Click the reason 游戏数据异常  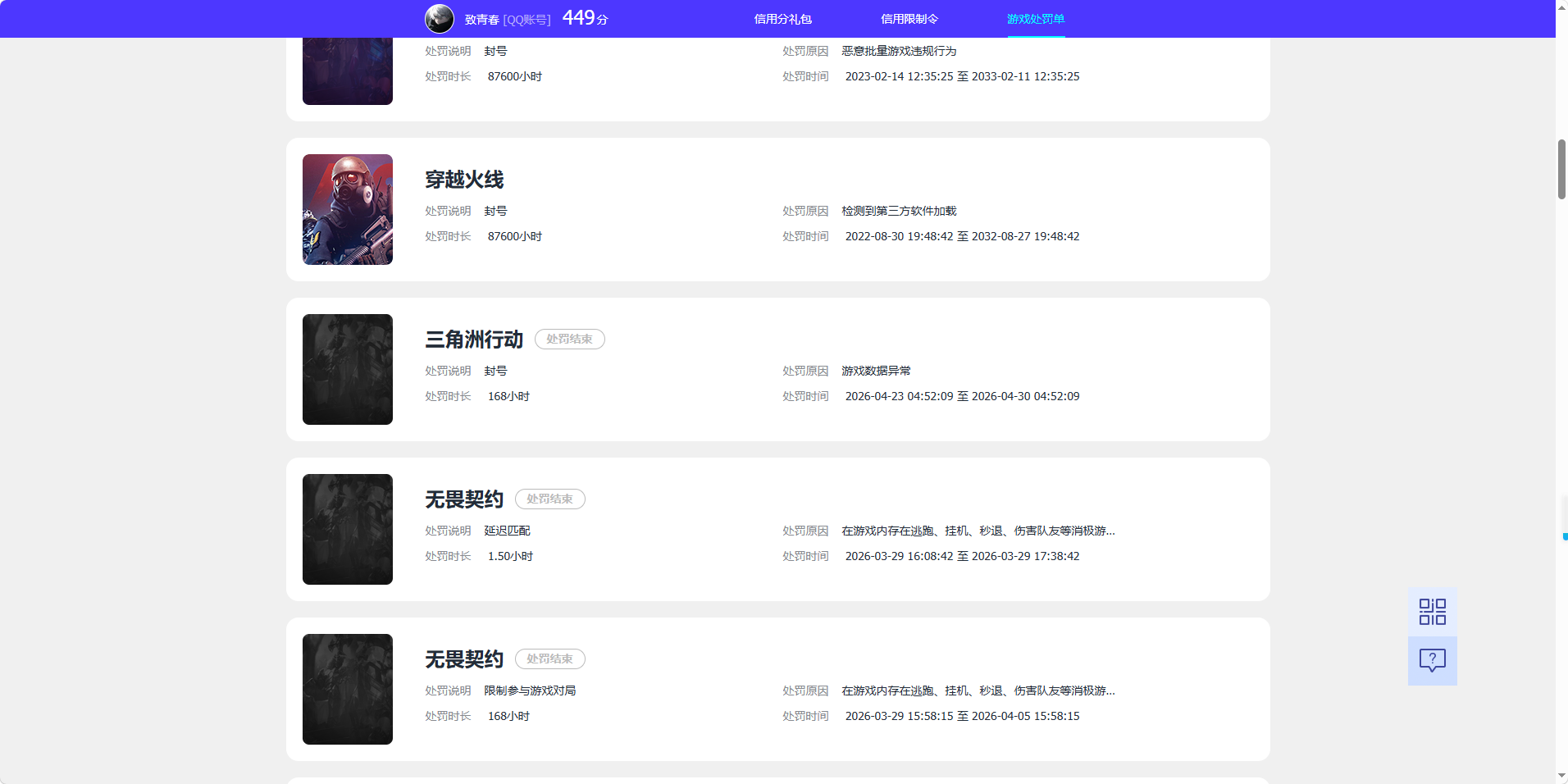pos(876,371)
